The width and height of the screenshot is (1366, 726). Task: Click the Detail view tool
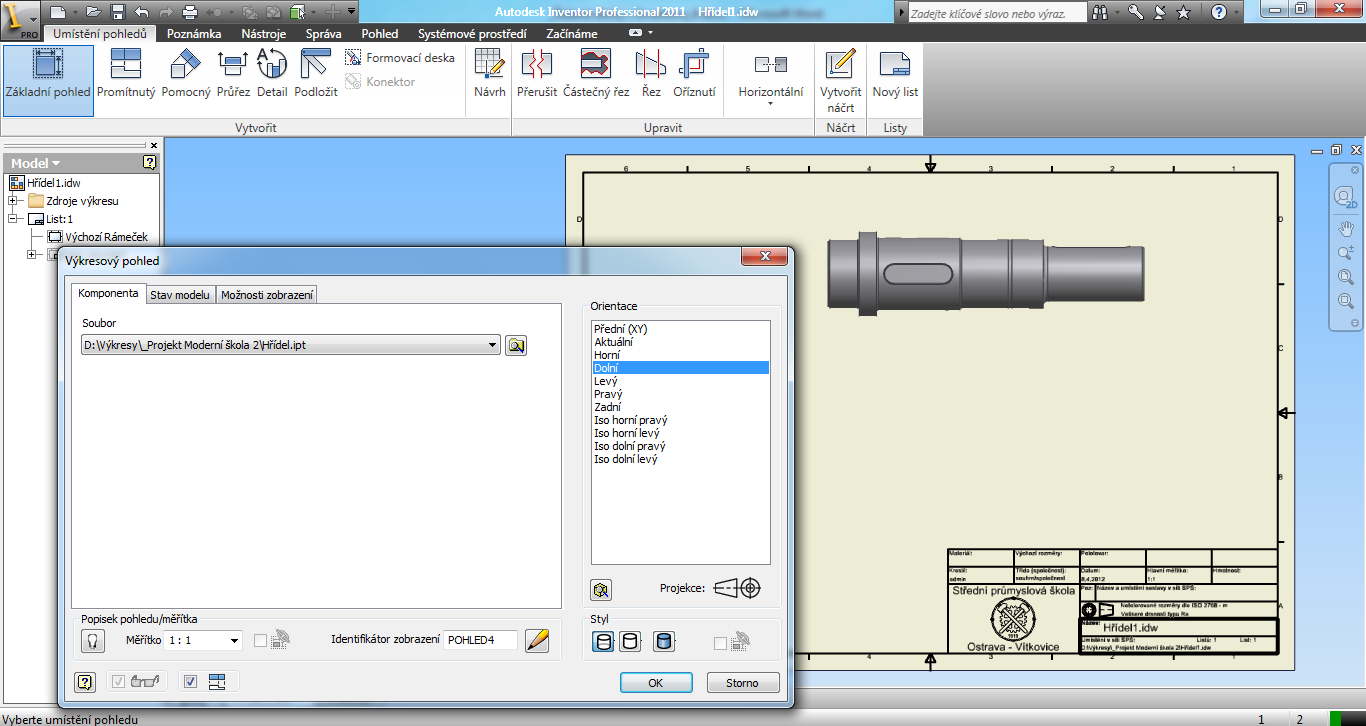click(272, 74)
